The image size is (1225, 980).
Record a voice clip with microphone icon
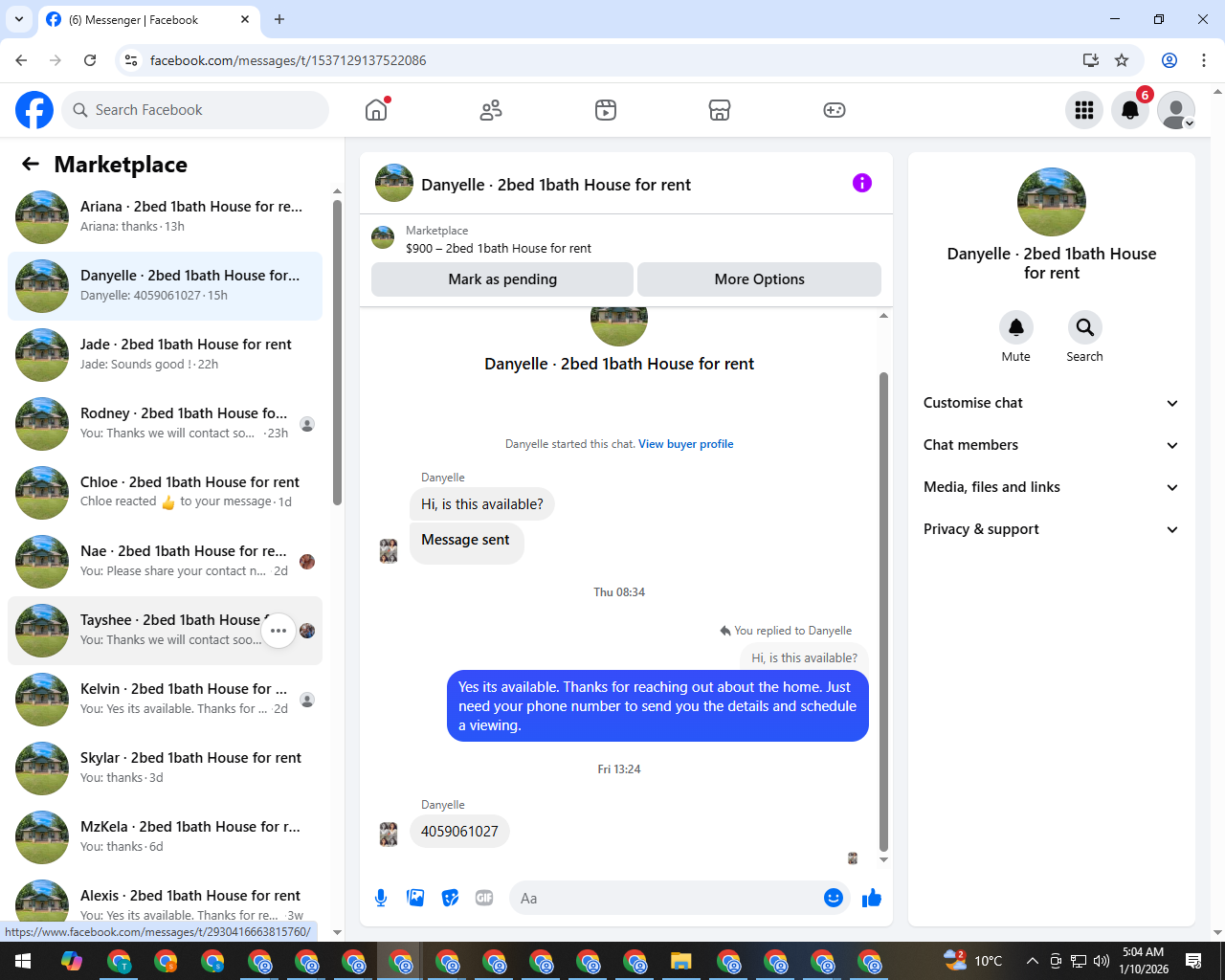381,898
